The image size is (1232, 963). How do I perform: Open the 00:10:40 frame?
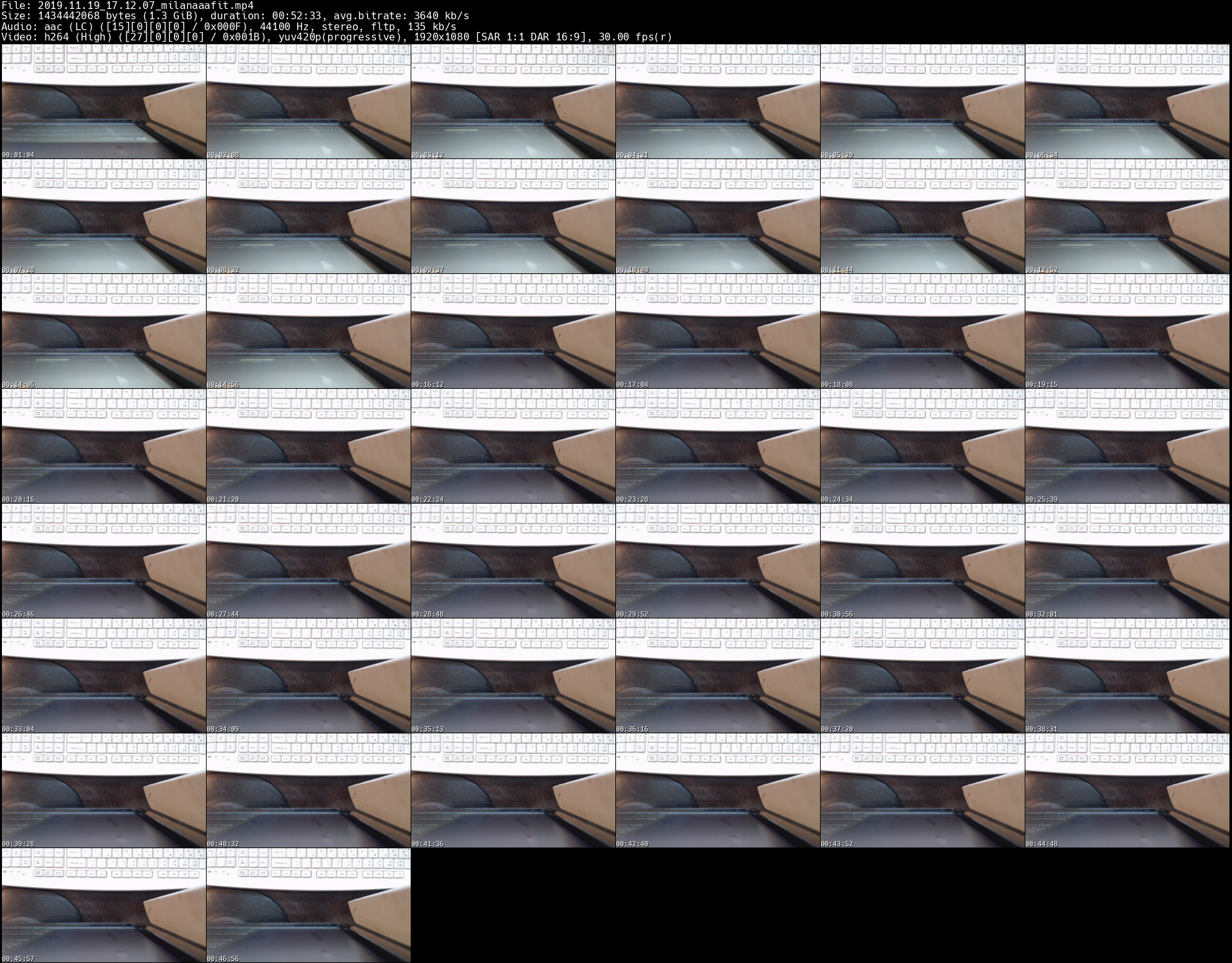[717, 216]
